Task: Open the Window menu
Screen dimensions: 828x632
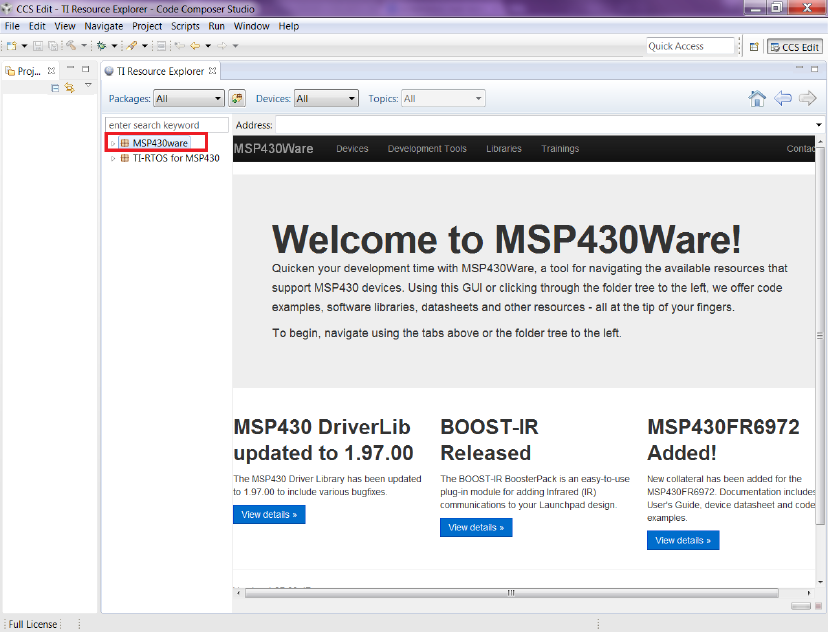Action: [x=251, y=26]
